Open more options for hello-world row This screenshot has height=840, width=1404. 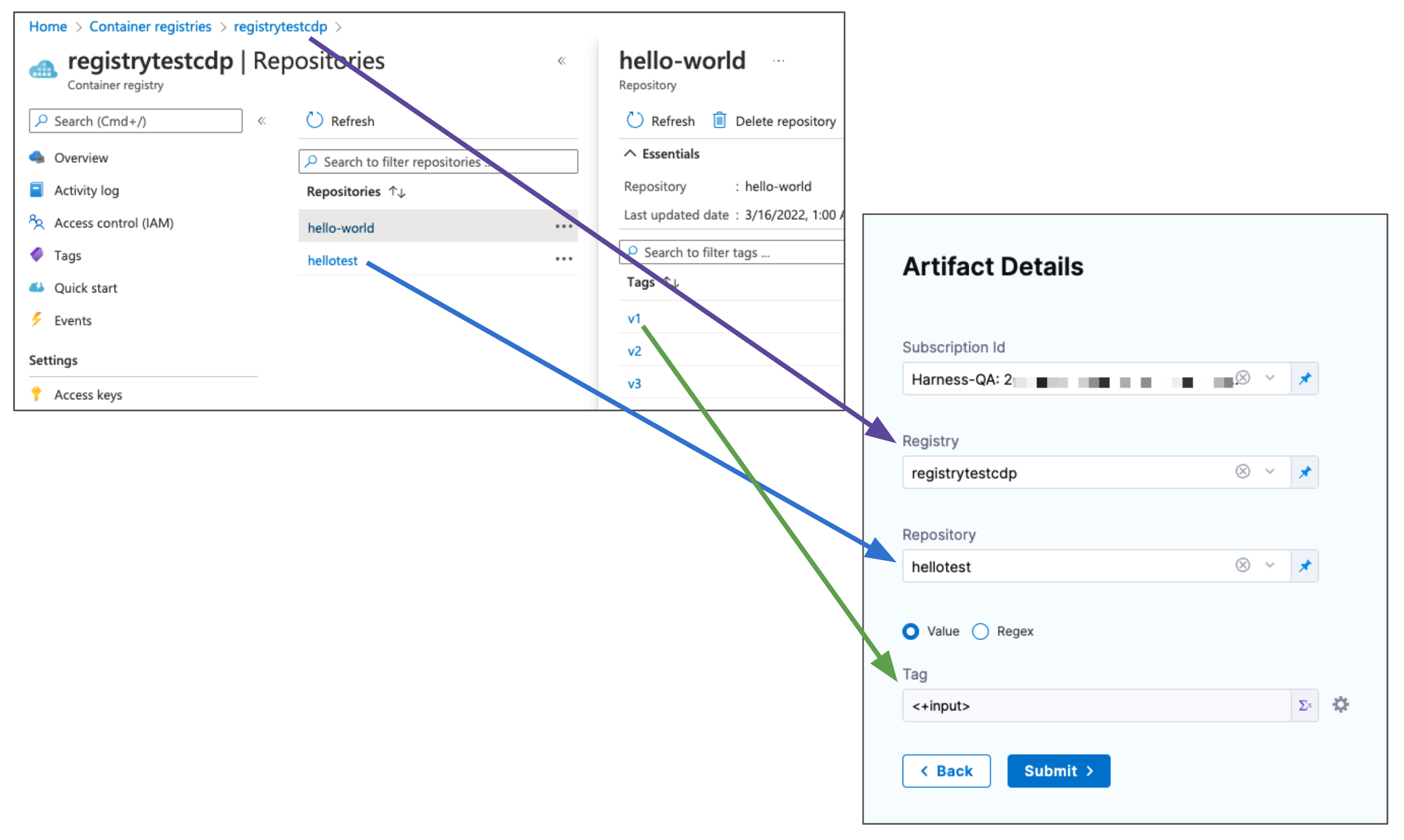coord(563,227)
